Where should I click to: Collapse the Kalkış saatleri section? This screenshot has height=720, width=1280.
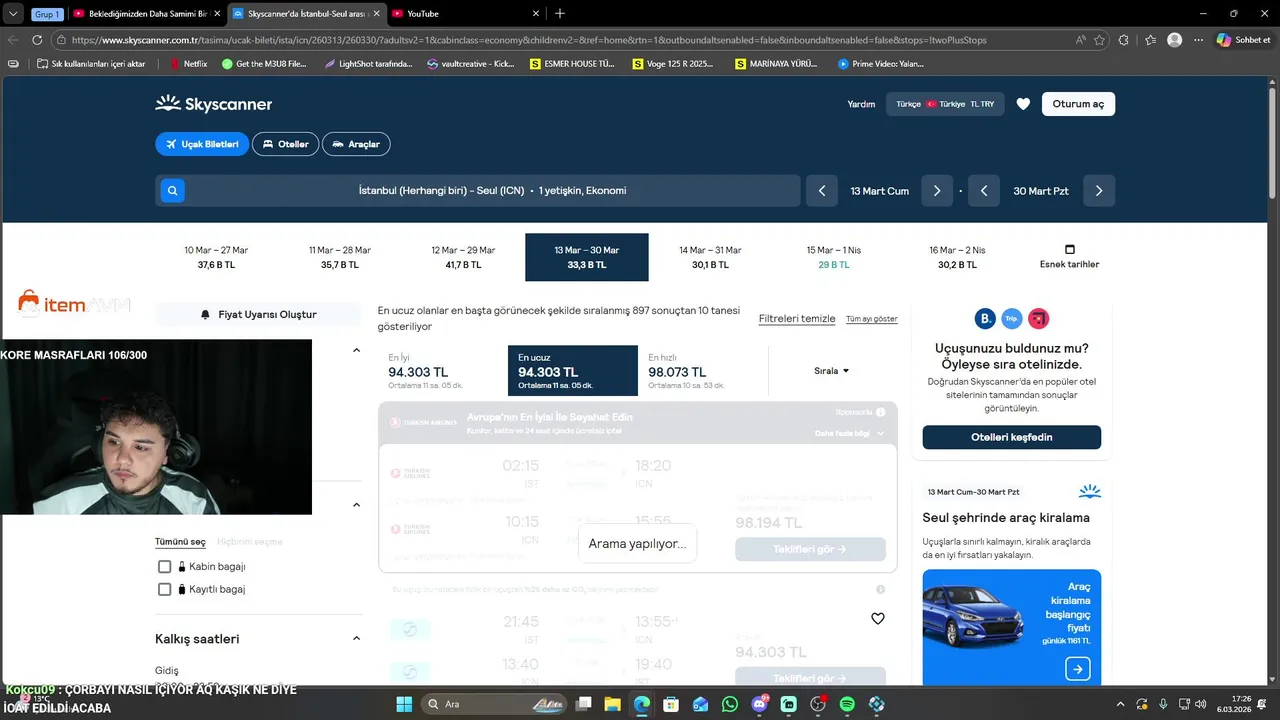click(356, 639)
